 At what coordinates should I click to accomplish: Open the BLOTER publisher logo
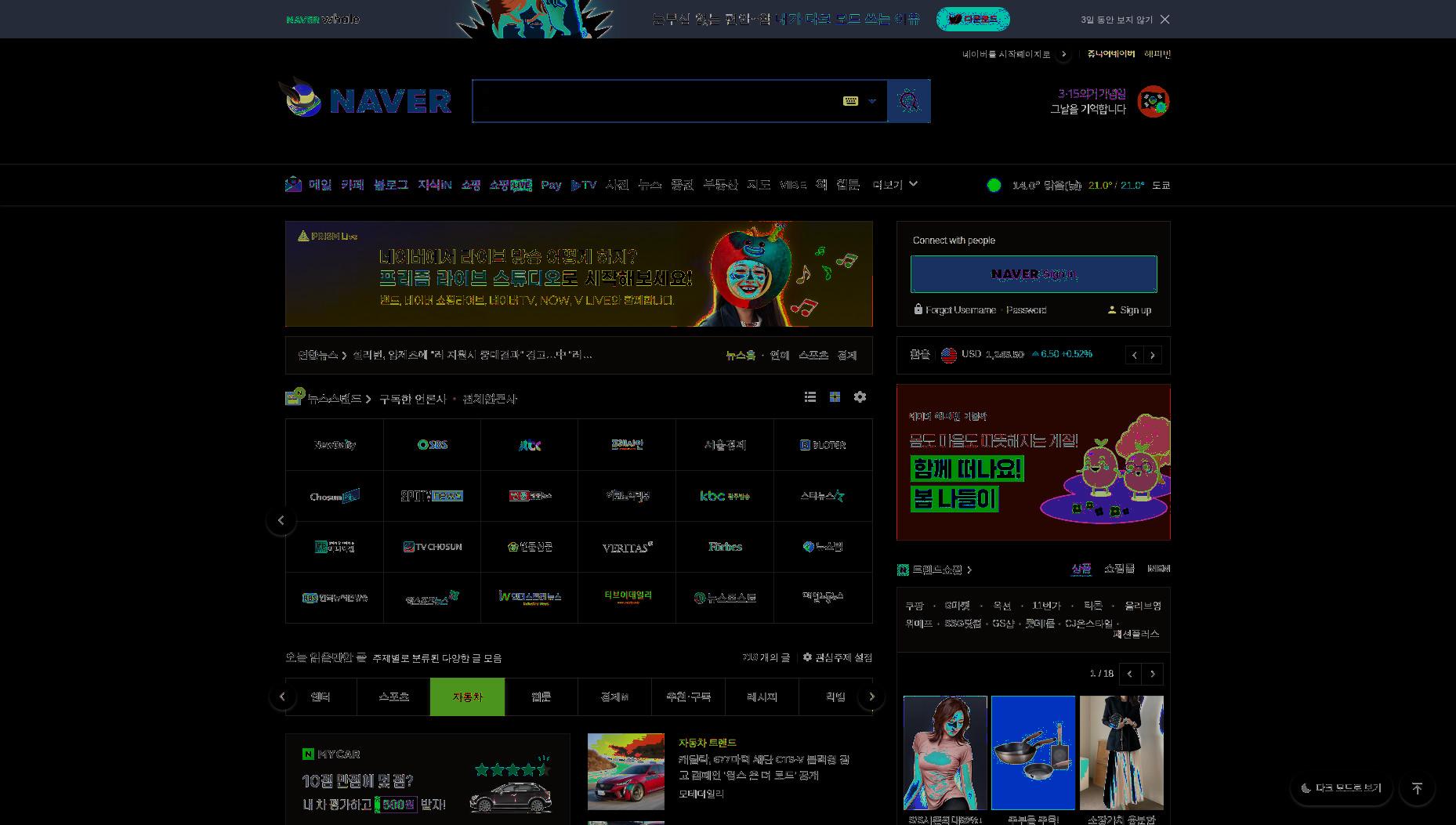click(823, 445)
